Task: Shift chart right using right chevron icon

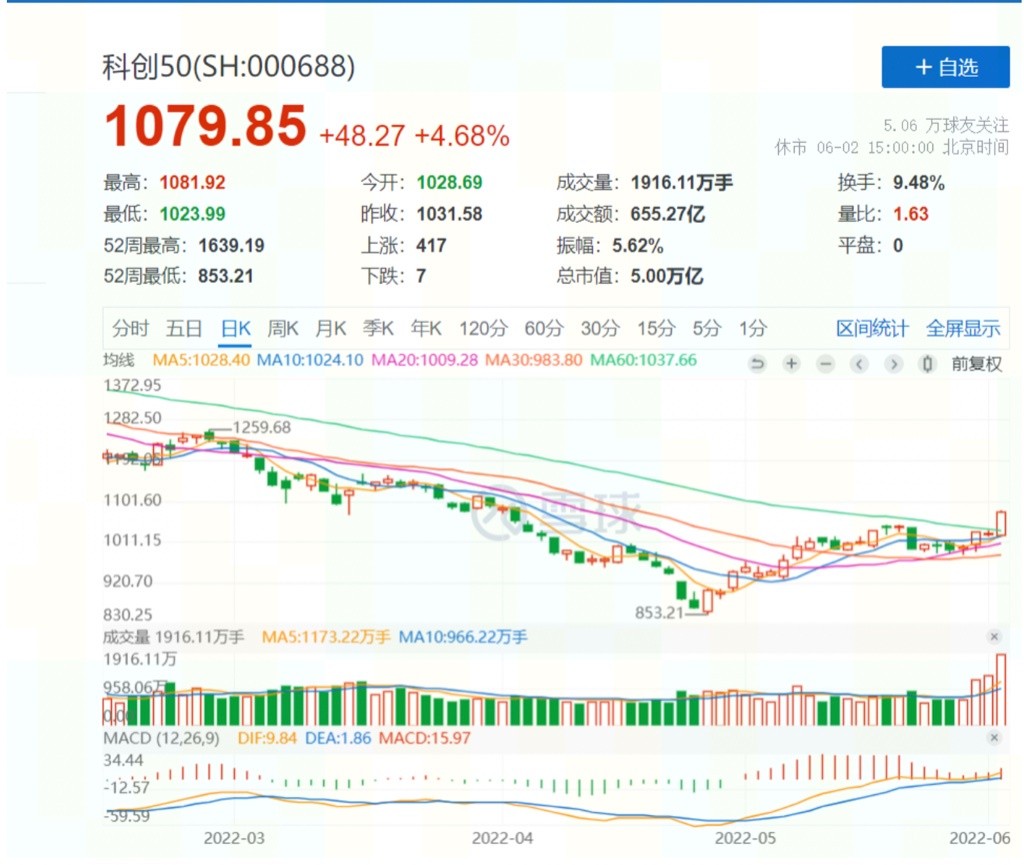Action: pos(894,364)
